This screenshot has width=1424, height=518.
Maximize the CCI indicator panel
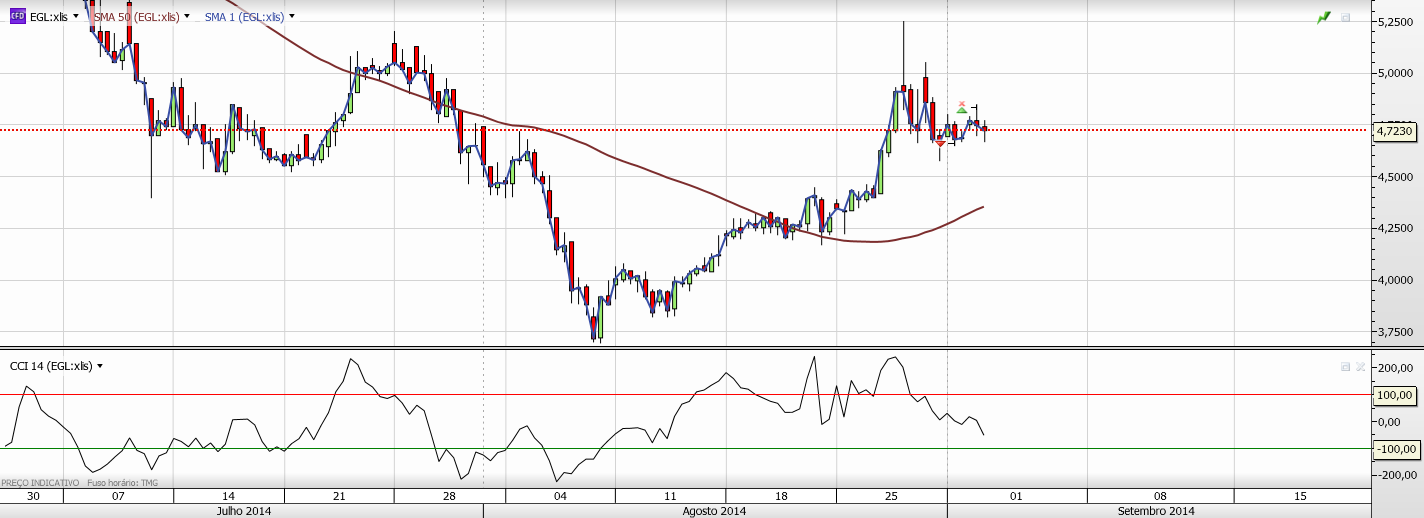(x=1345, y=367)
